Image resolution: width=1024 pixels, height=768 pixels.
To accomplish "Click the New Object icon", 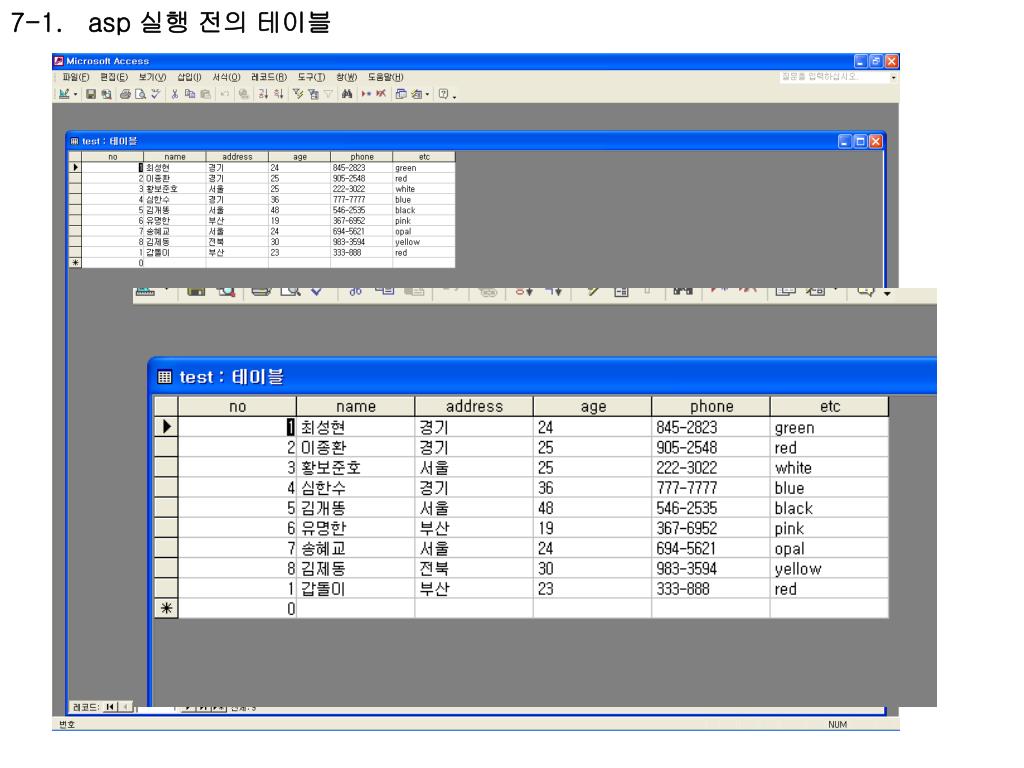I will pos(417,94).
